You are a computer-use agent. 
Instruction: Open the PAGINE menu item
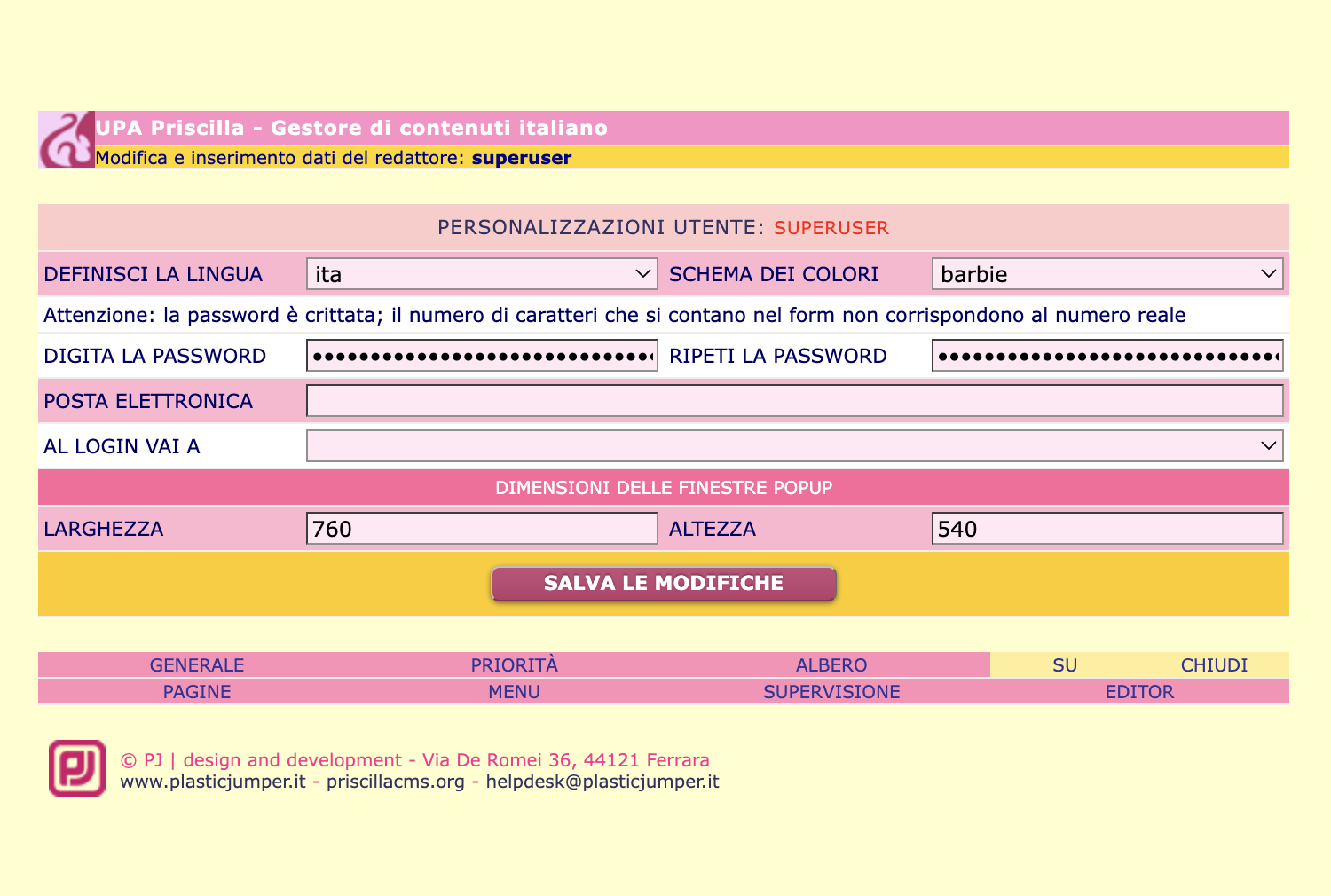[197, 692]
